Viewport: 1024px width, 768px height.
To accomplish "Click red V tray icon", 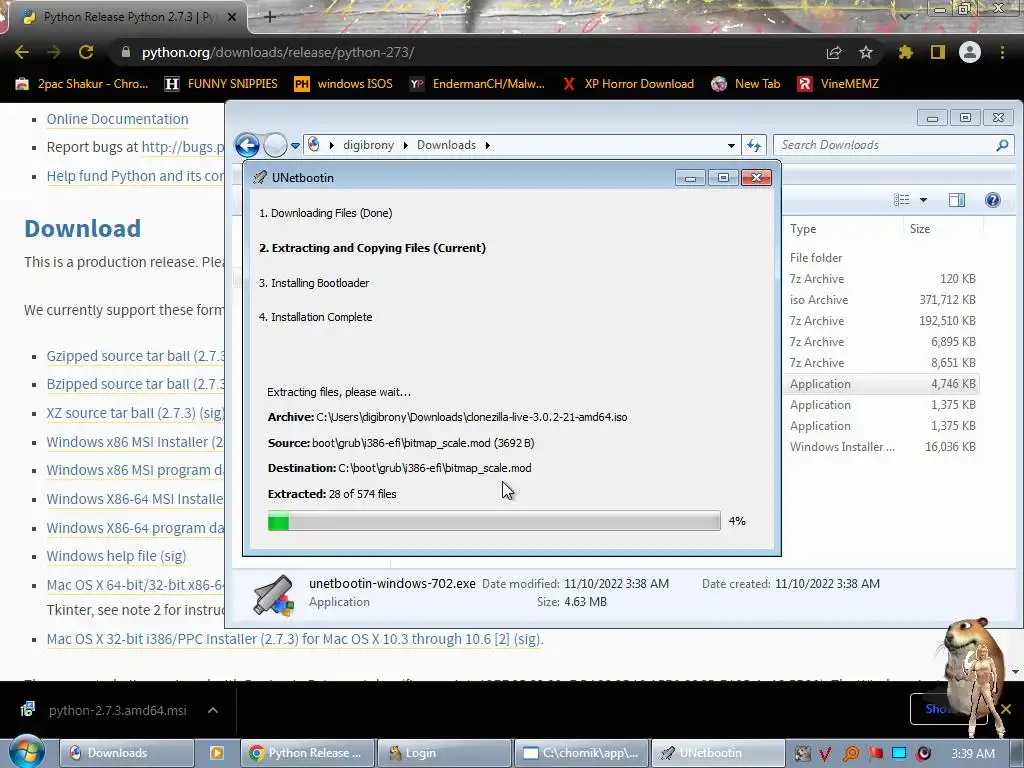I will coord(825,754).
